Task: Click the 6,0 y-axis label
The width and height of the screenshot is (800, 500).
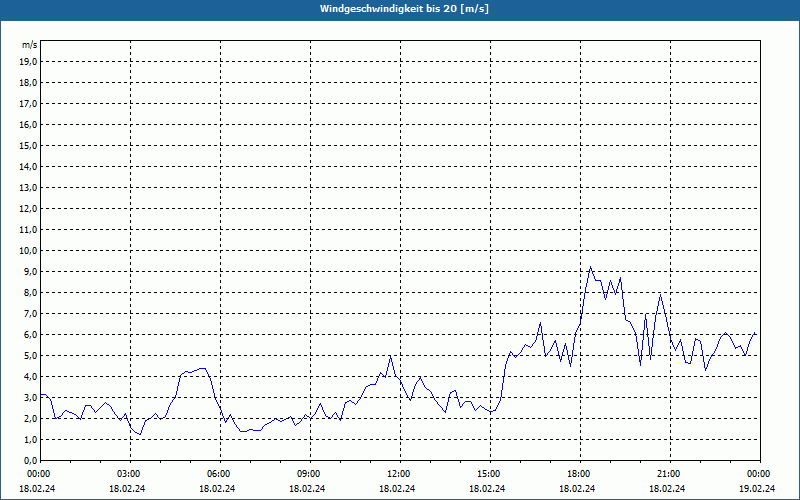Action: click(30, 335)
